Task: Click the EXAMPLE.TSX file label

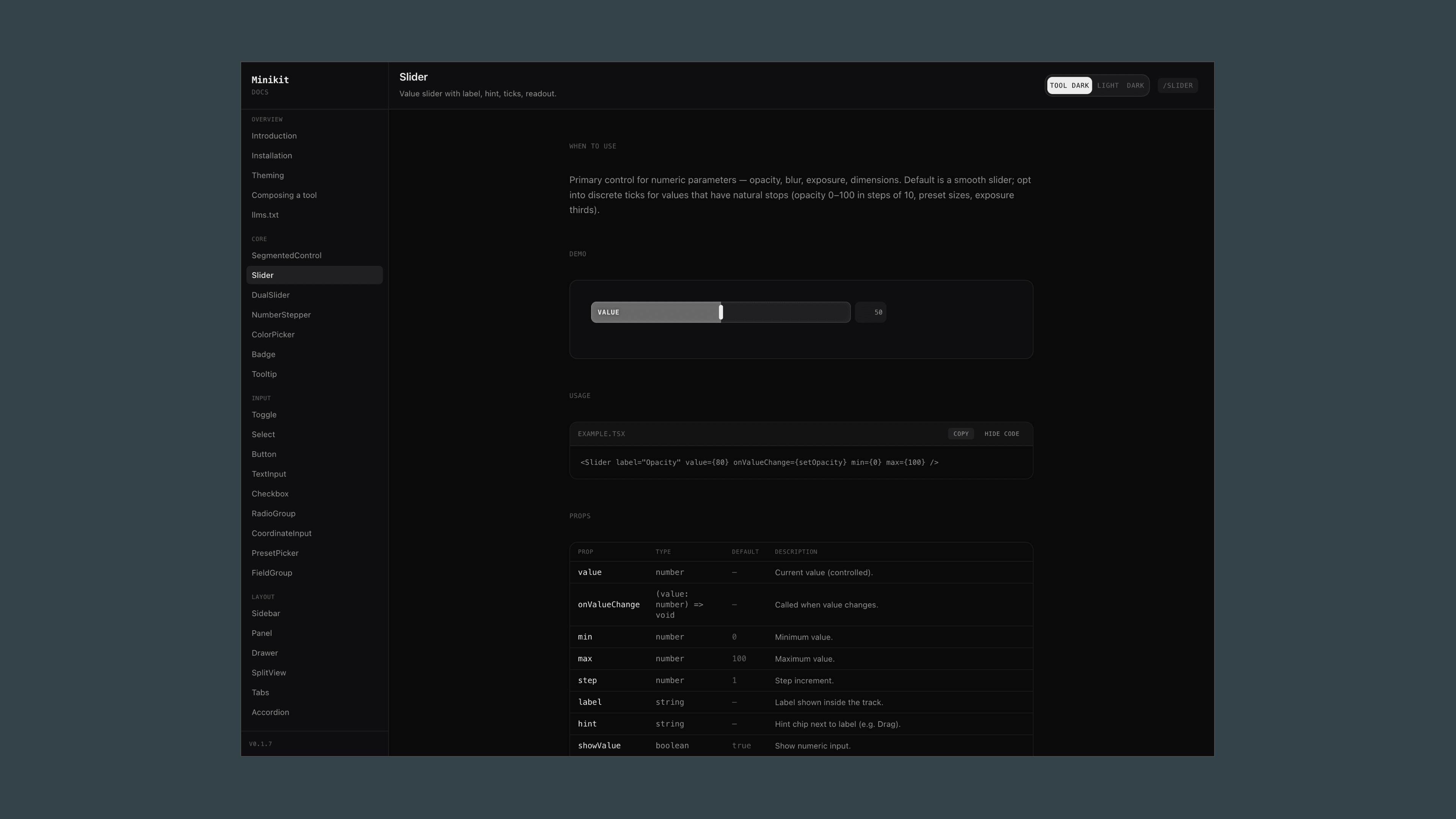Action: pos(601,433)
